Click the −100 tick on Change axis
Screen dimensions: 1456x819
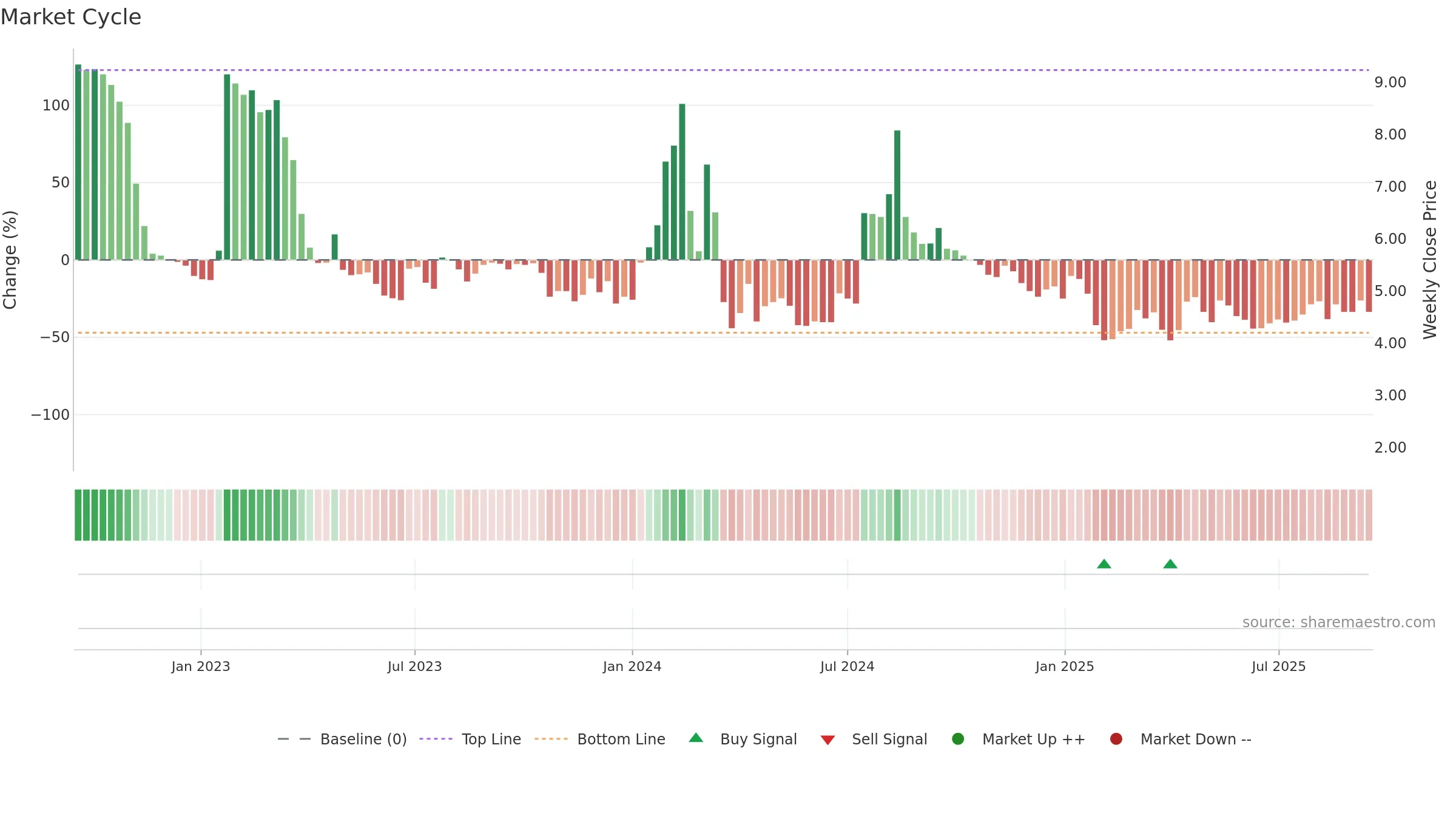(50, 415)
